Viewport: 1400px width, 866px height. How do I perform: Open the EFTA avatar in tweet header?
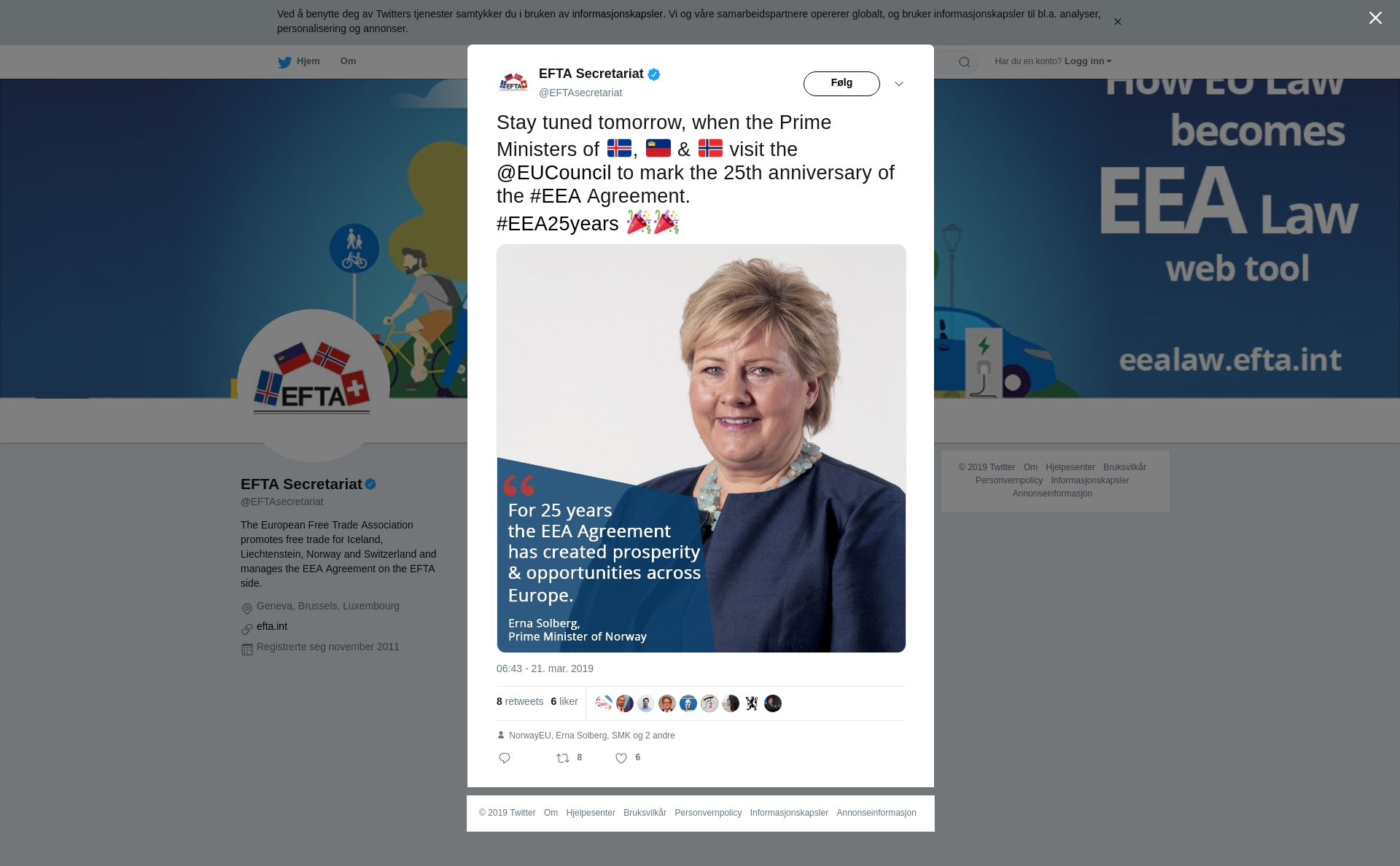tap(513, 83)
